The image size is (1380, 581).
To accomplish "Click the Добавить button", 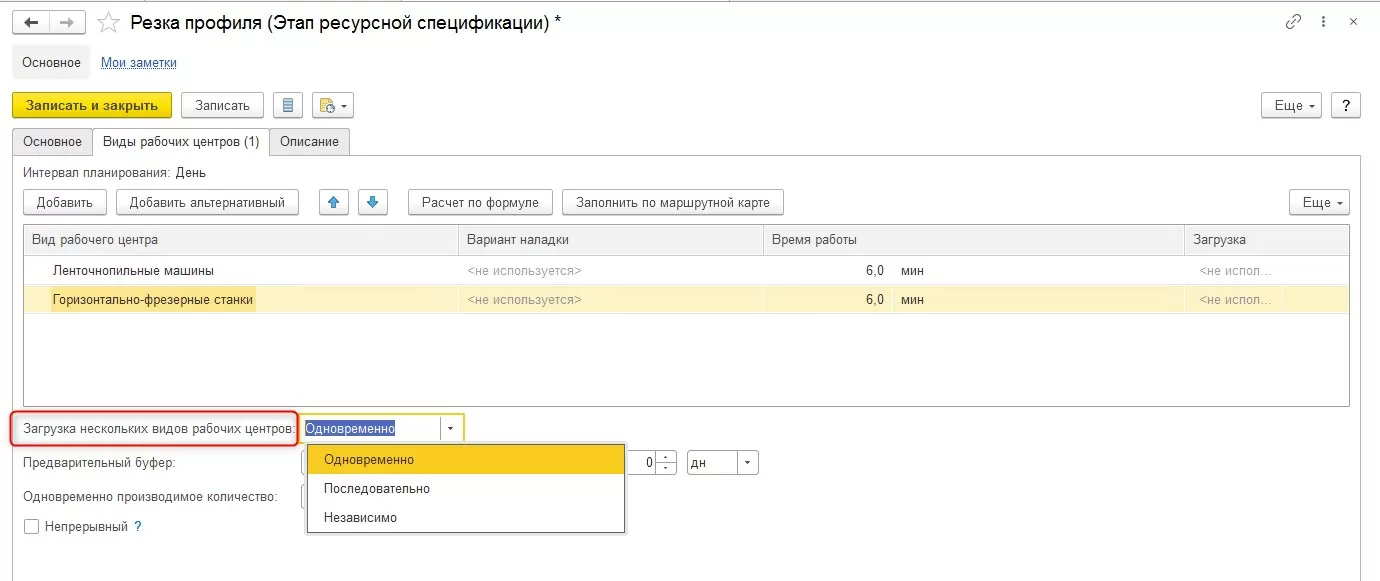I will click(x=65, y=202).
